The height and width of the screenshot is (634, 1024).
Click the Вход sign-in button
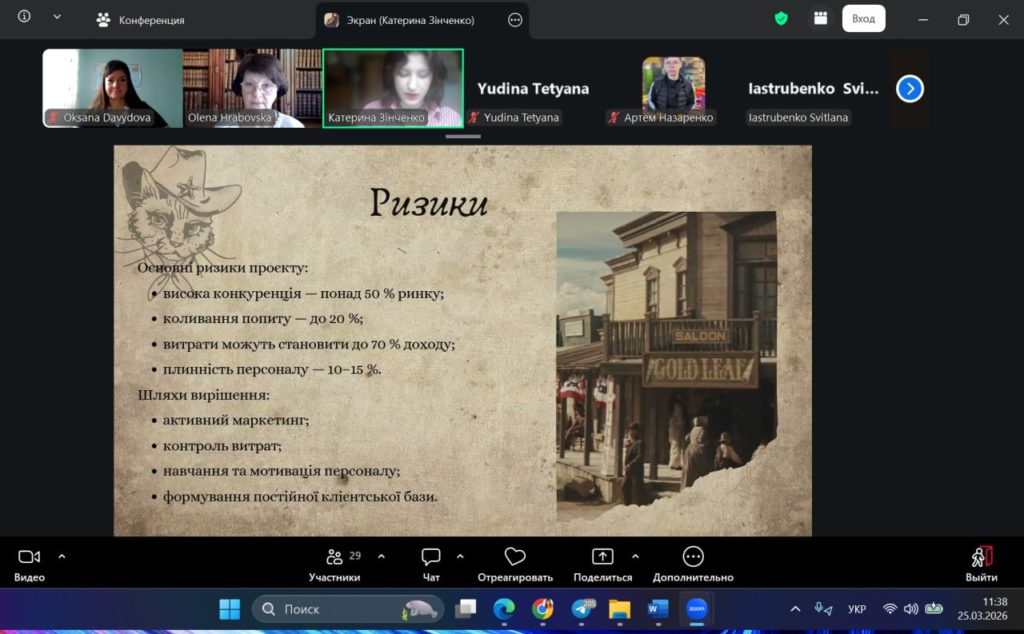(x=863, y=19)
